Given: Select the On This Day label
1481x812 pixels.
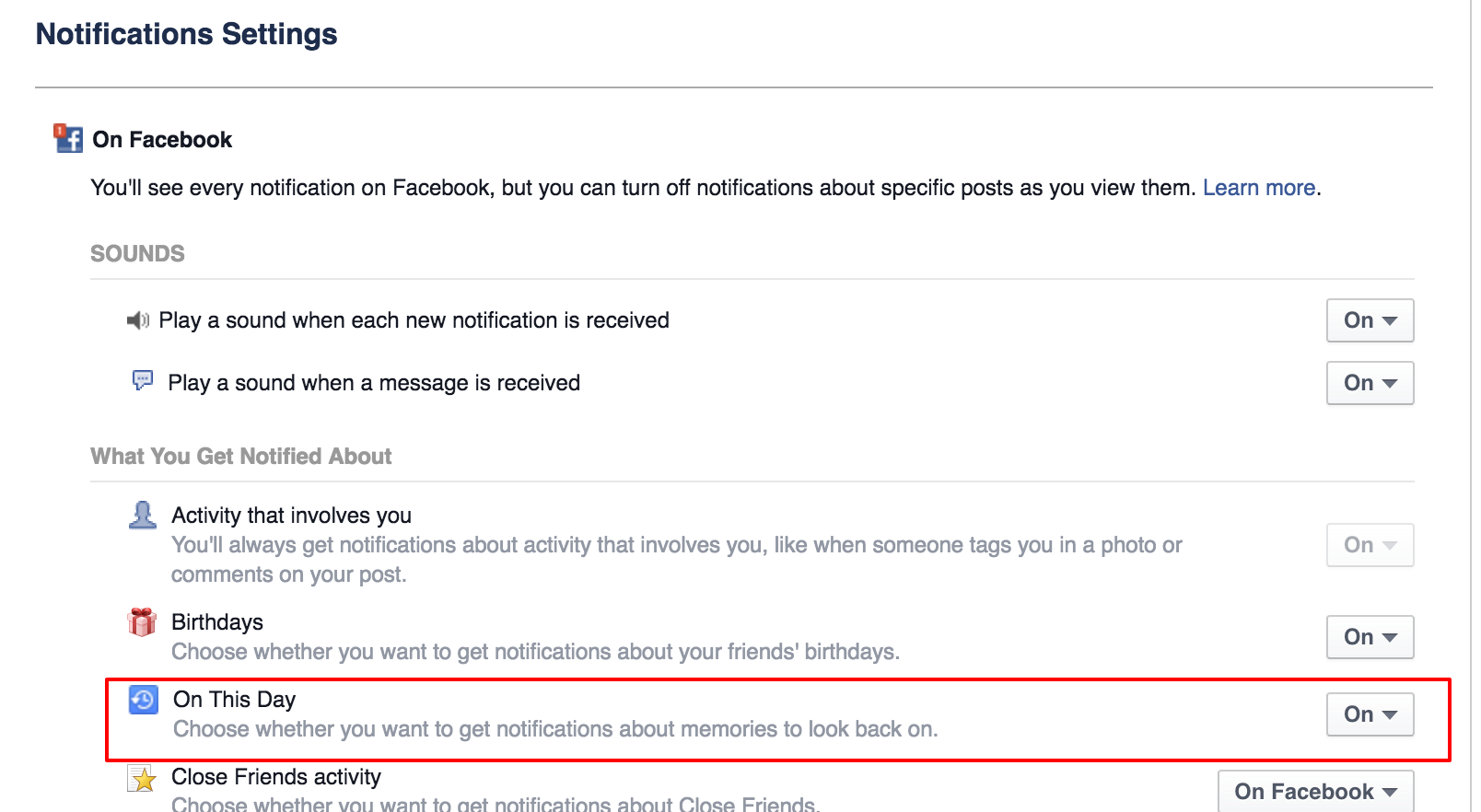Looking at the screenshot, I should click(x=234, y=700).
